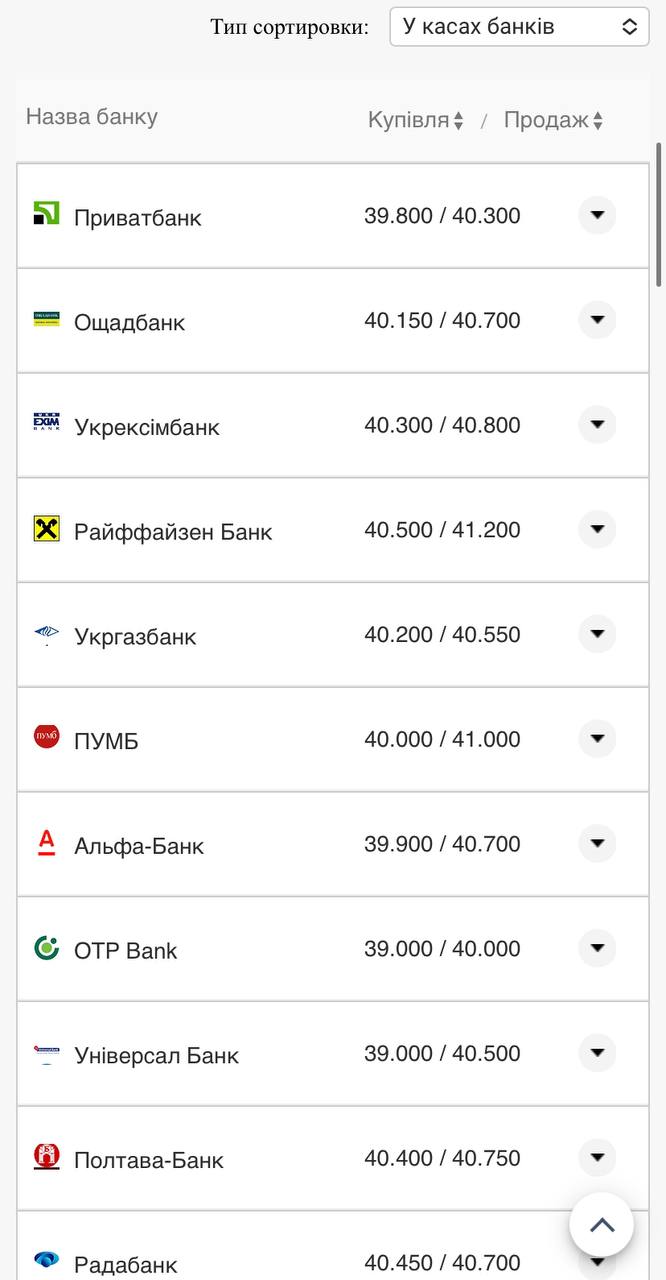This screenshot has width=666, height=1280.
Task: Click the Альфа-Банк bank name
Action: [139, 846]
